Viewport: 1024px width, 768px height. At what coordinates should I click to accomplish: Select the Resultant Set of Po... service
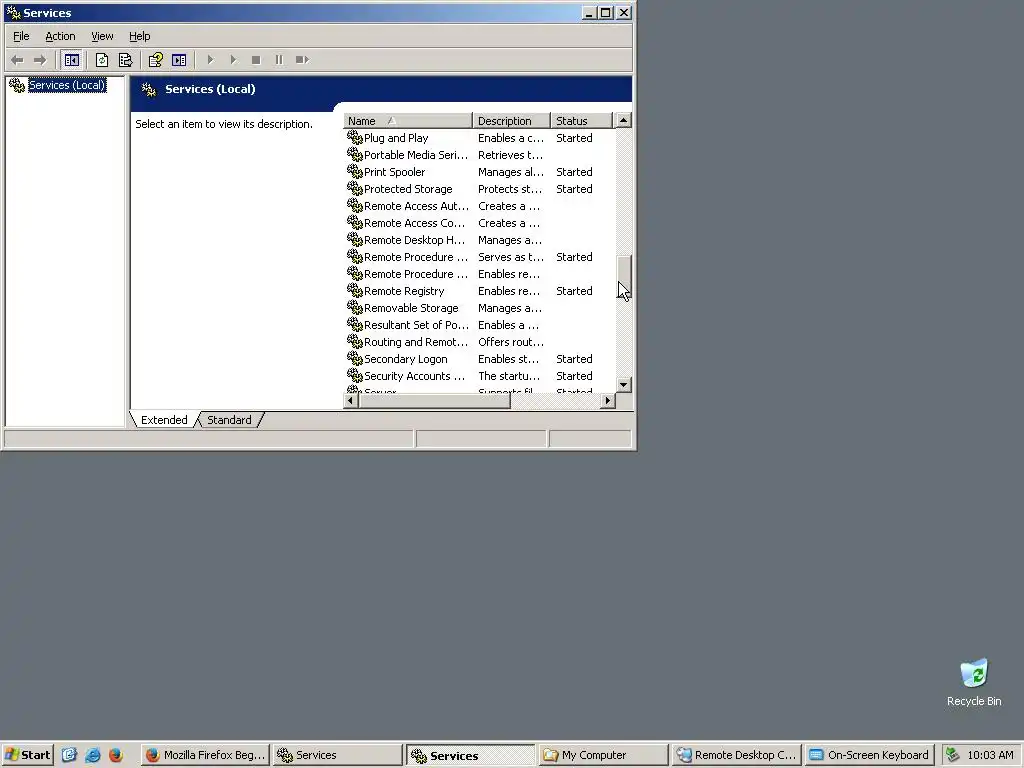point(416,325)
